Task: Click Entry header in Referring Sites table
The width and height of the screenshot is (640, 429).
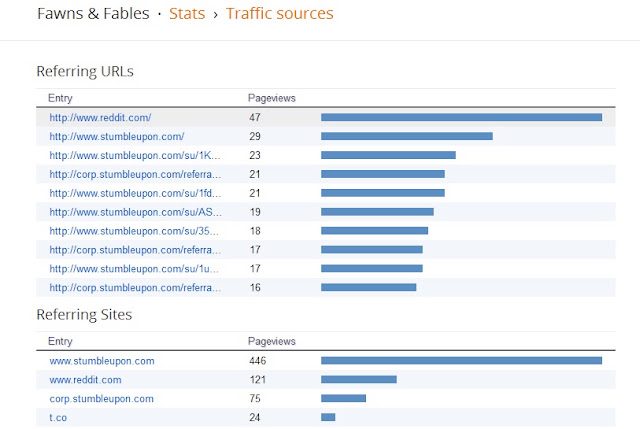Action: tap(60, 341)
